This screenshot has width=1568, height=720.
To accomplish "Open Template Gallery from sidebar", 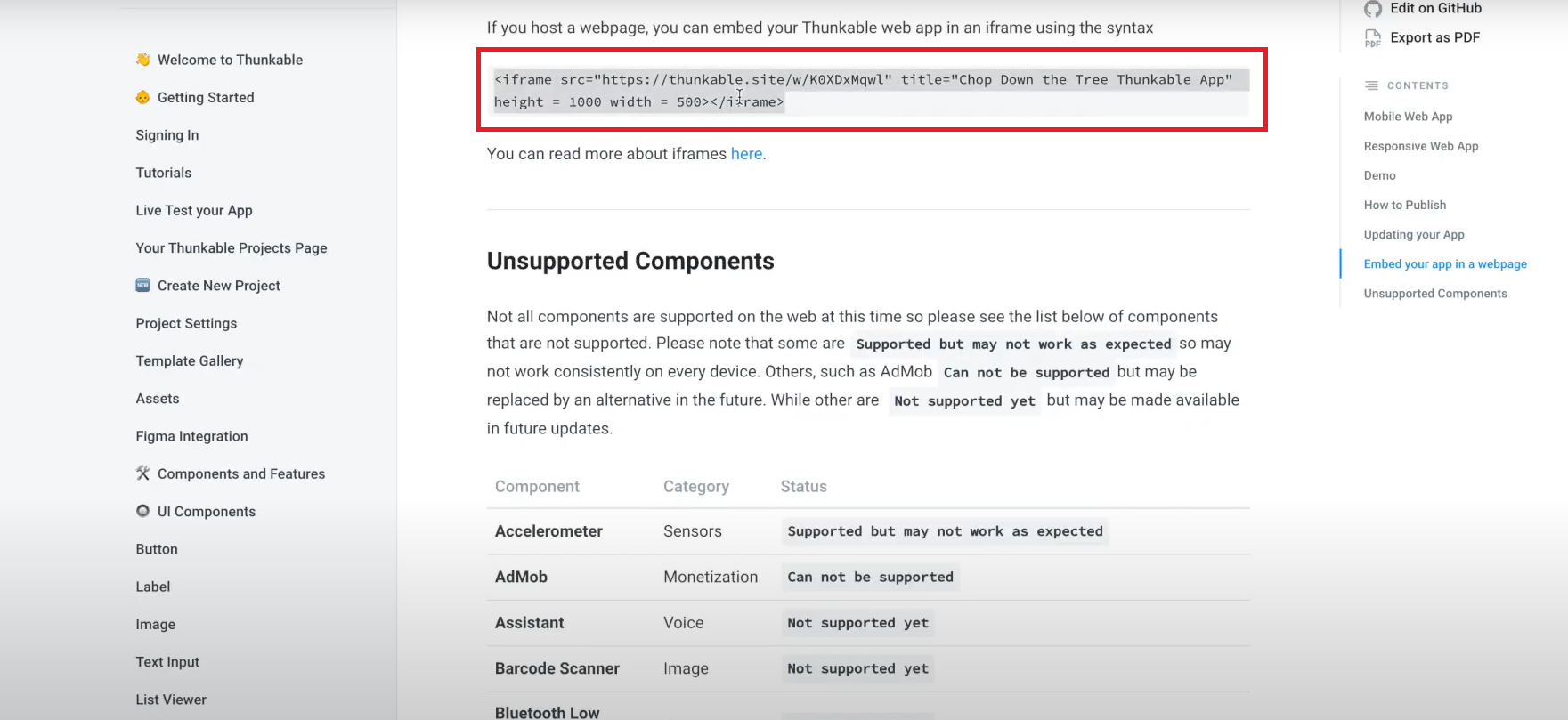I will point(190,360).
